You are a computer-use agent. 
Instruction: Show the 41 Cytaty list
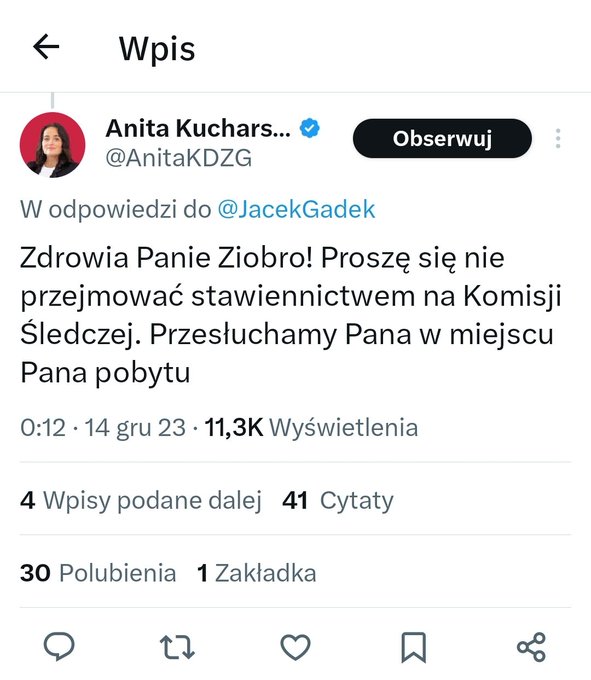338,500
